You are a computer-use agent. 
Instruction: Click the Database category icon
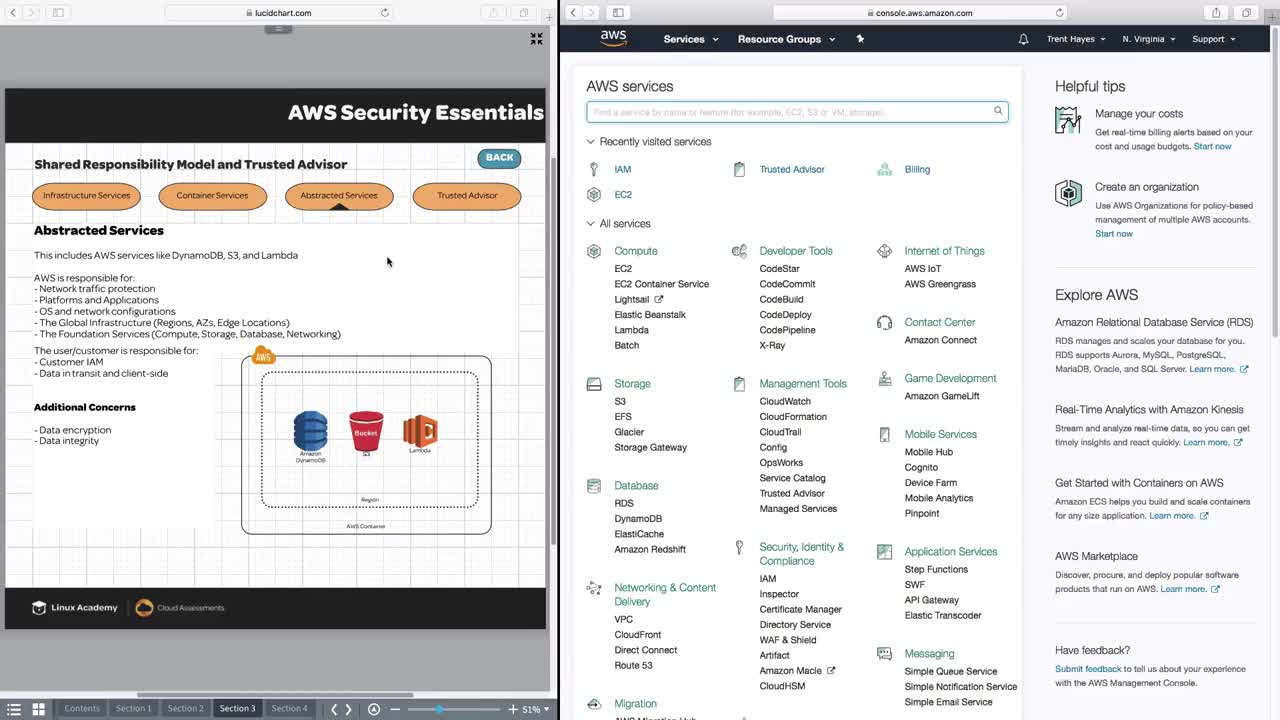point(594,485)
